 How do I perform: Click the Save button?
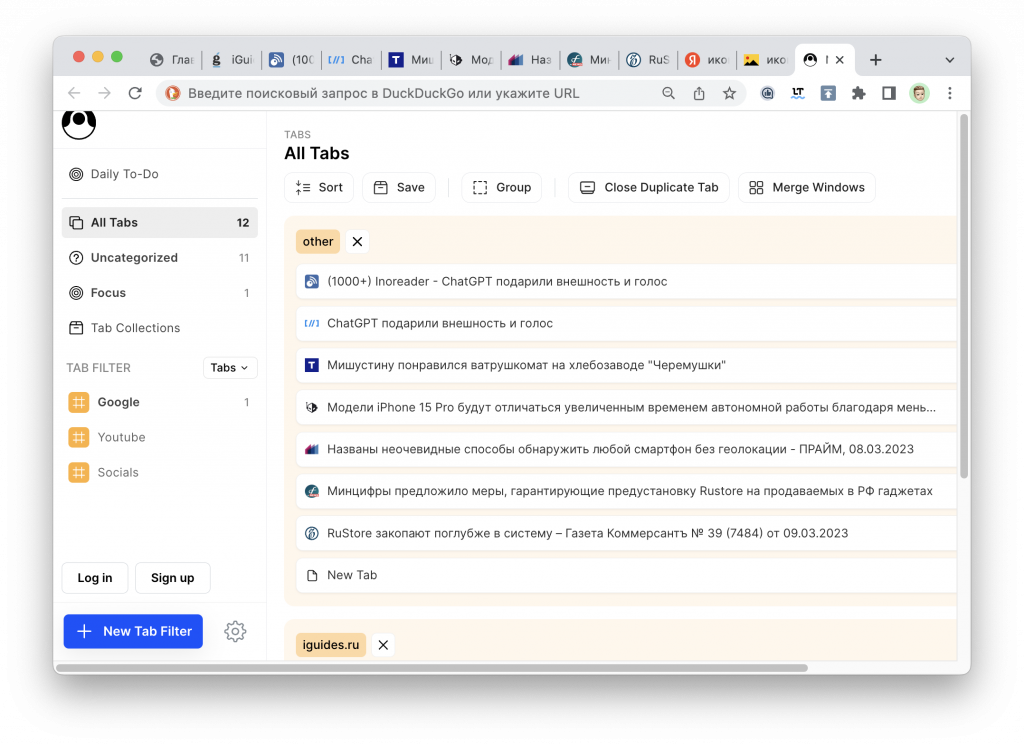coord(399,187)
